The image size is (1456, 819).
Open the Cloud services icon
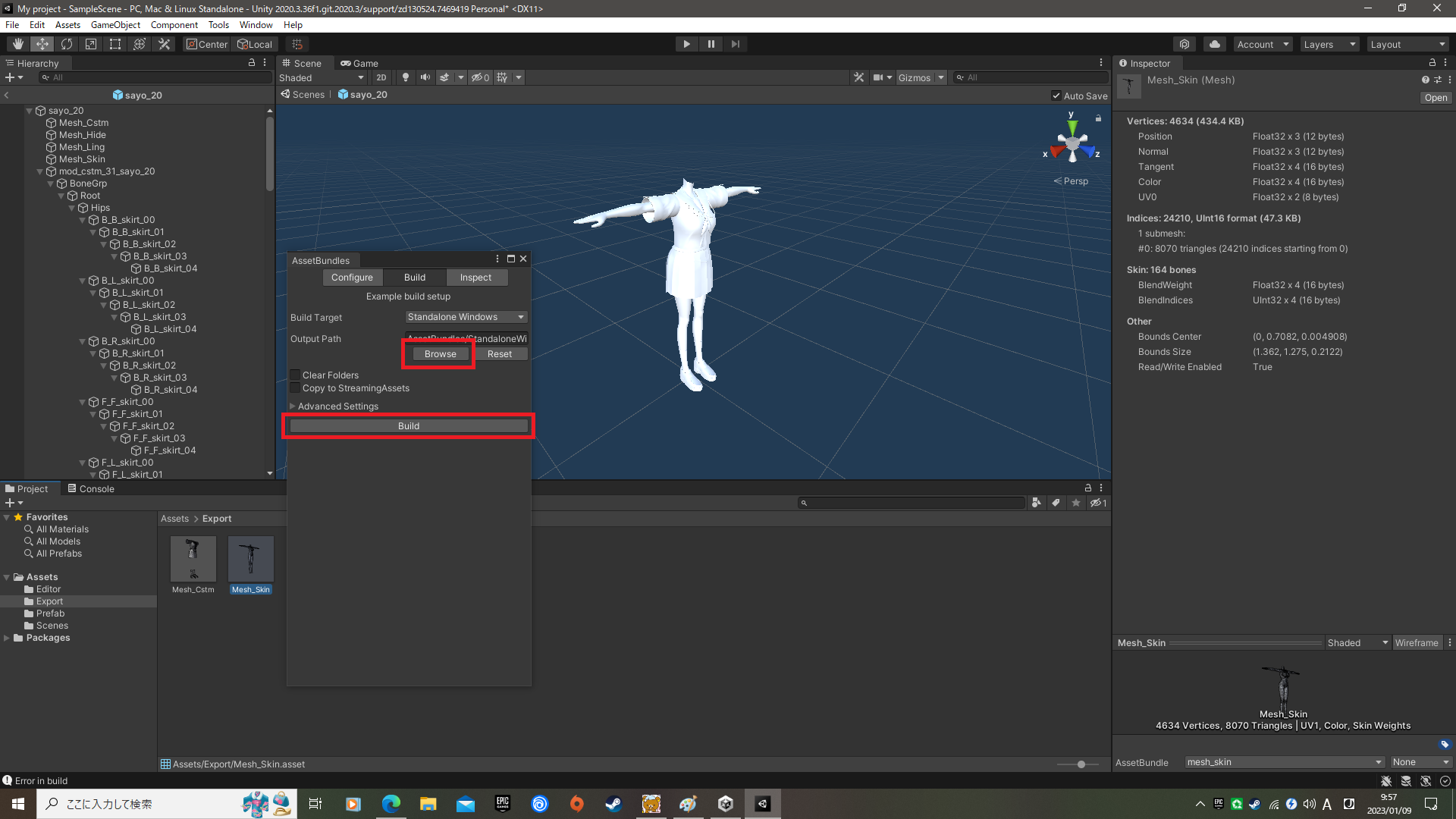[1215, 44]
